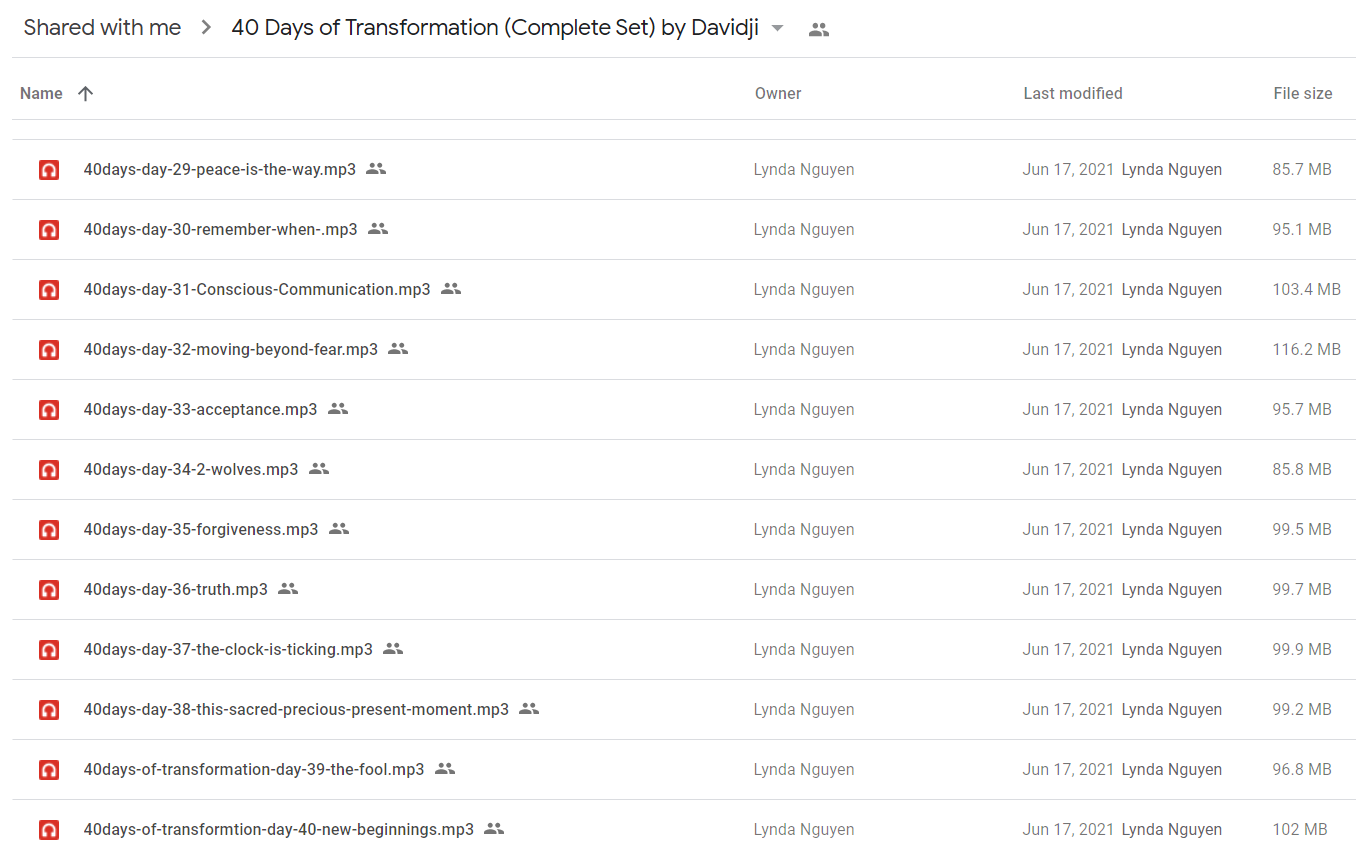
Task: Click the 96.8 MB file size value
Action: (x=1302, y=770)
